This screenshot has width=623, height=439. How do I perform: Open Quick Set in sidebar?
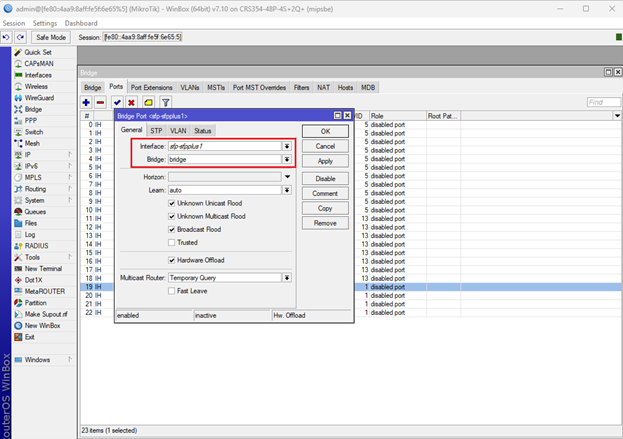click(x=38, y=52)
